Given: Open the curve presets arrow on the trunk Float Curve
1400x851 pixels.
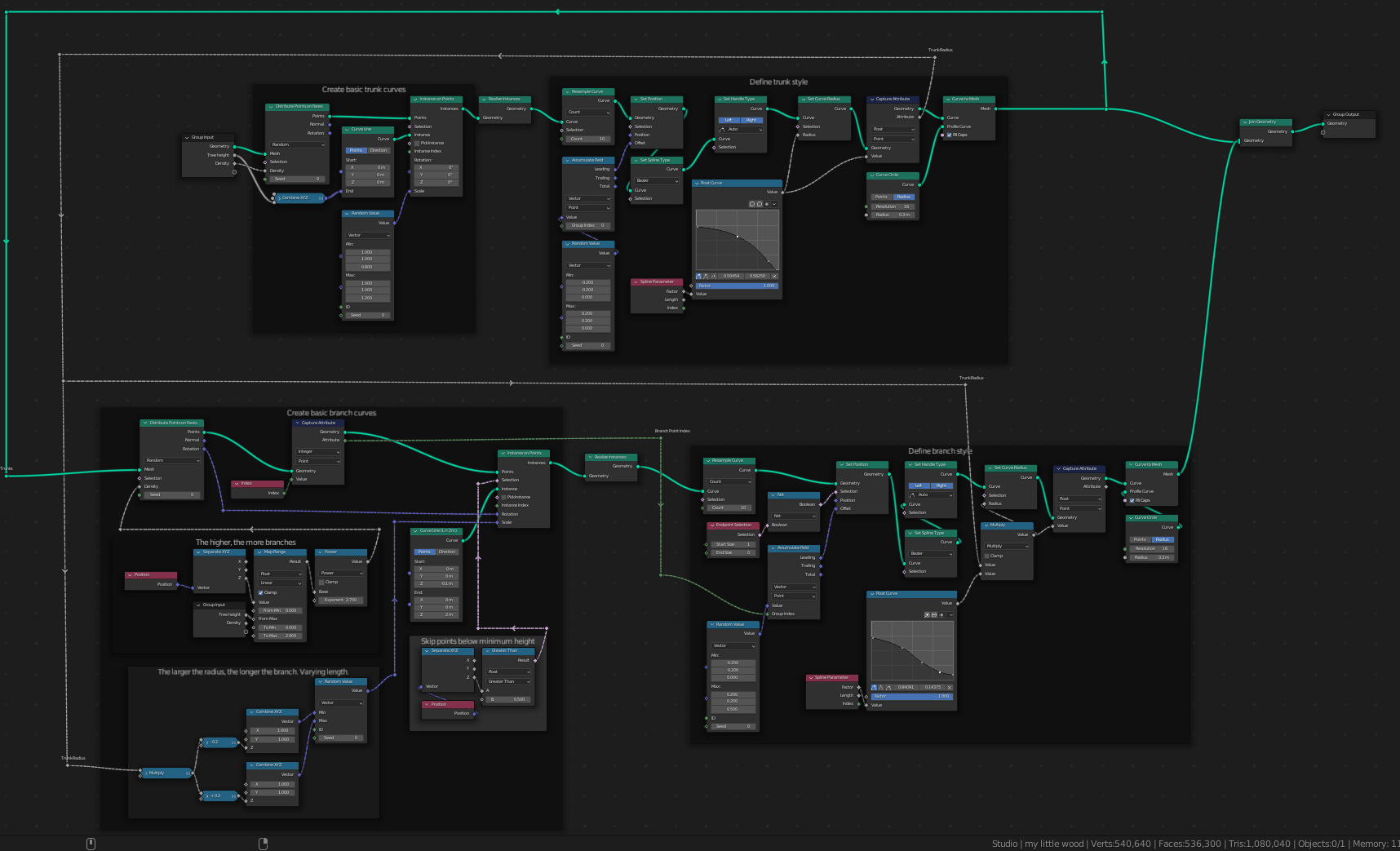Looking at the screenshot, I should (774, 204).
